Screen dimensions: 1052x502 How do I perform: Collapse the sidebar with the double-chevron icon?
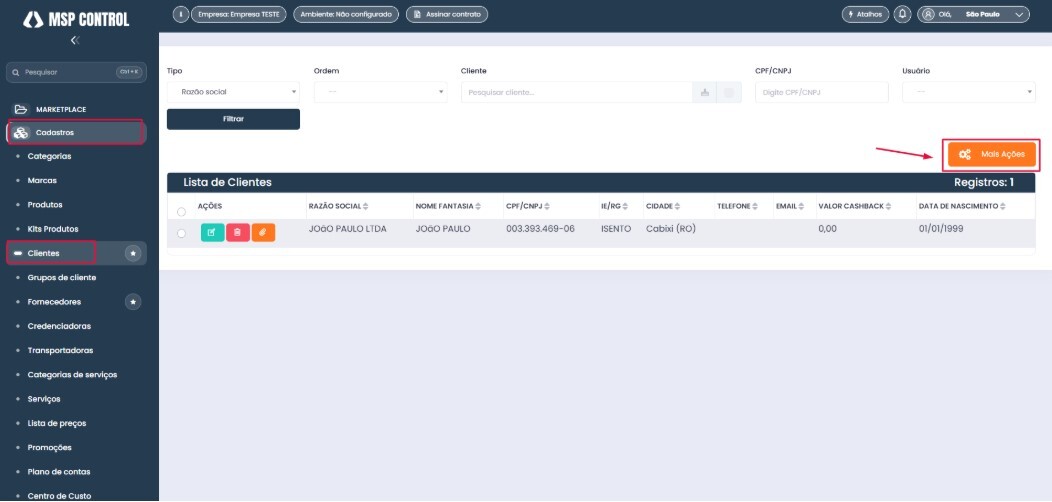75,40
